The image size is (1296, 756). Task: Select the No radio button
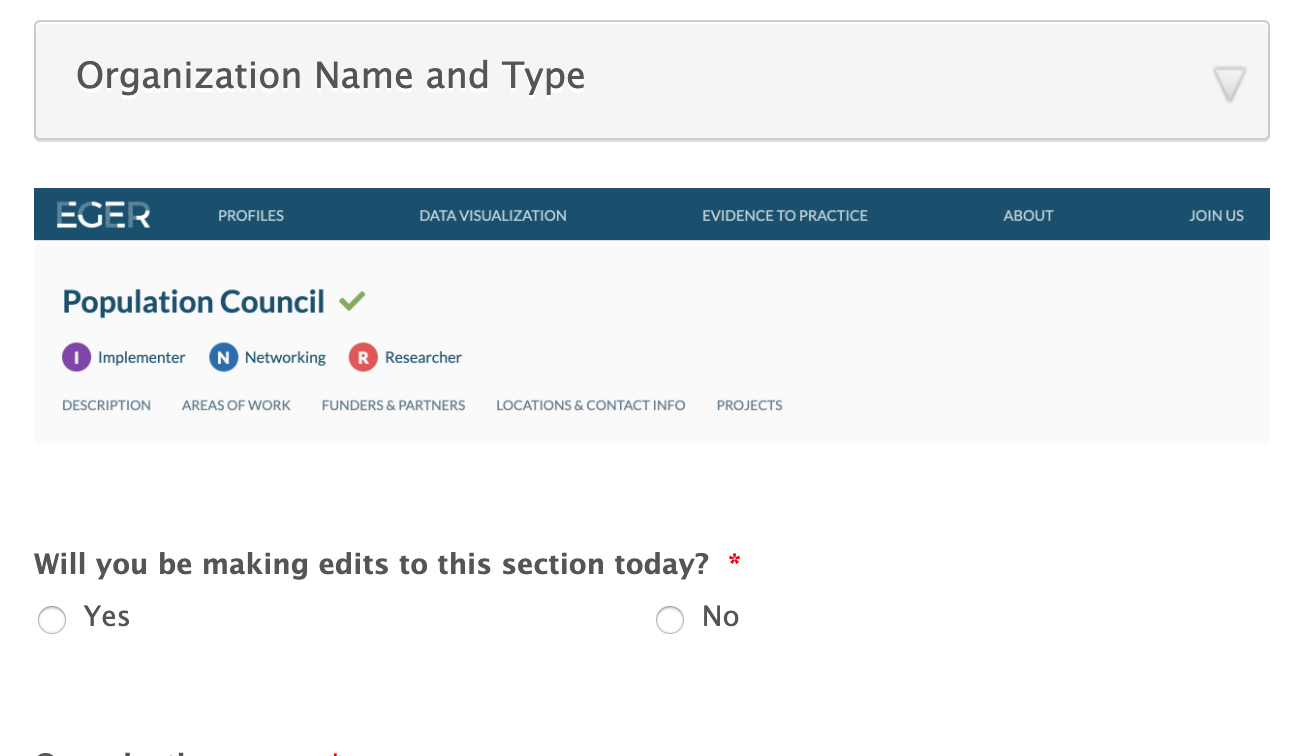pos(669,620)
